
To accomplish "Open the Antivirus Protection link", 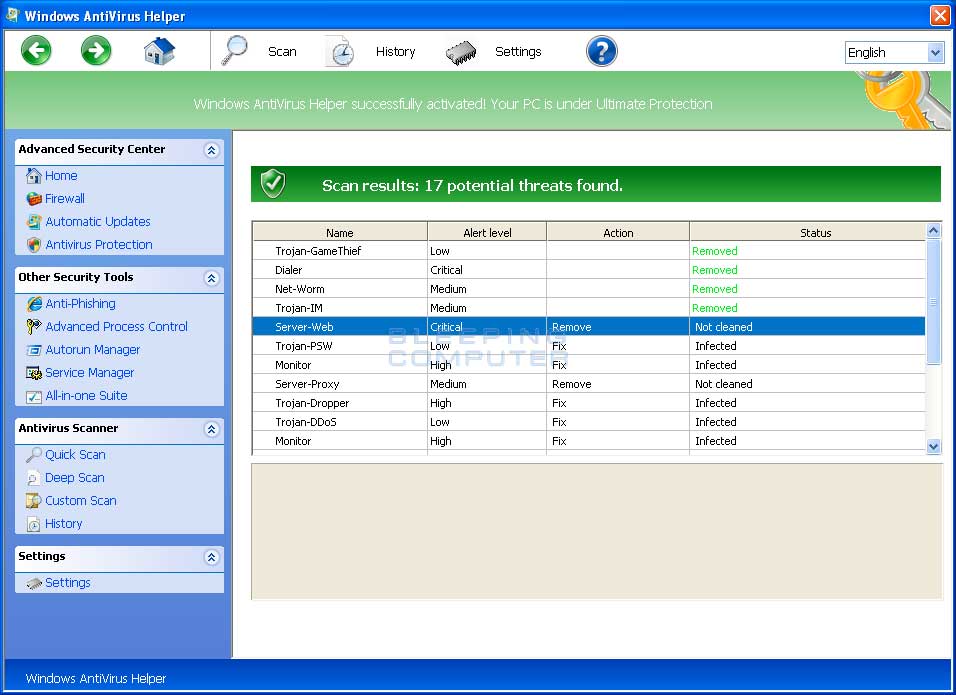I will pos(99,245).
